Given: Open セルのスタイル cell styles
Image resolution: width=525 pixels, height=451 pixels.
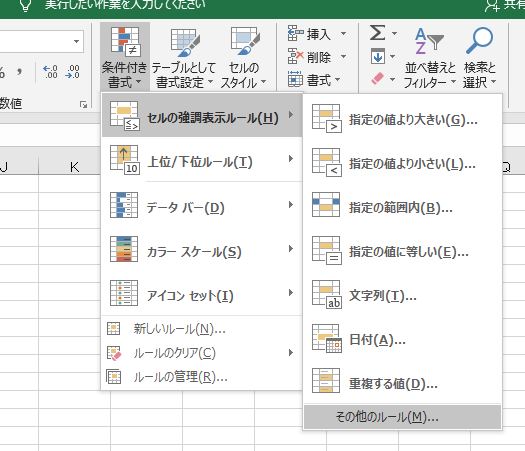Looking at the screenshot, I should [244, 56].
